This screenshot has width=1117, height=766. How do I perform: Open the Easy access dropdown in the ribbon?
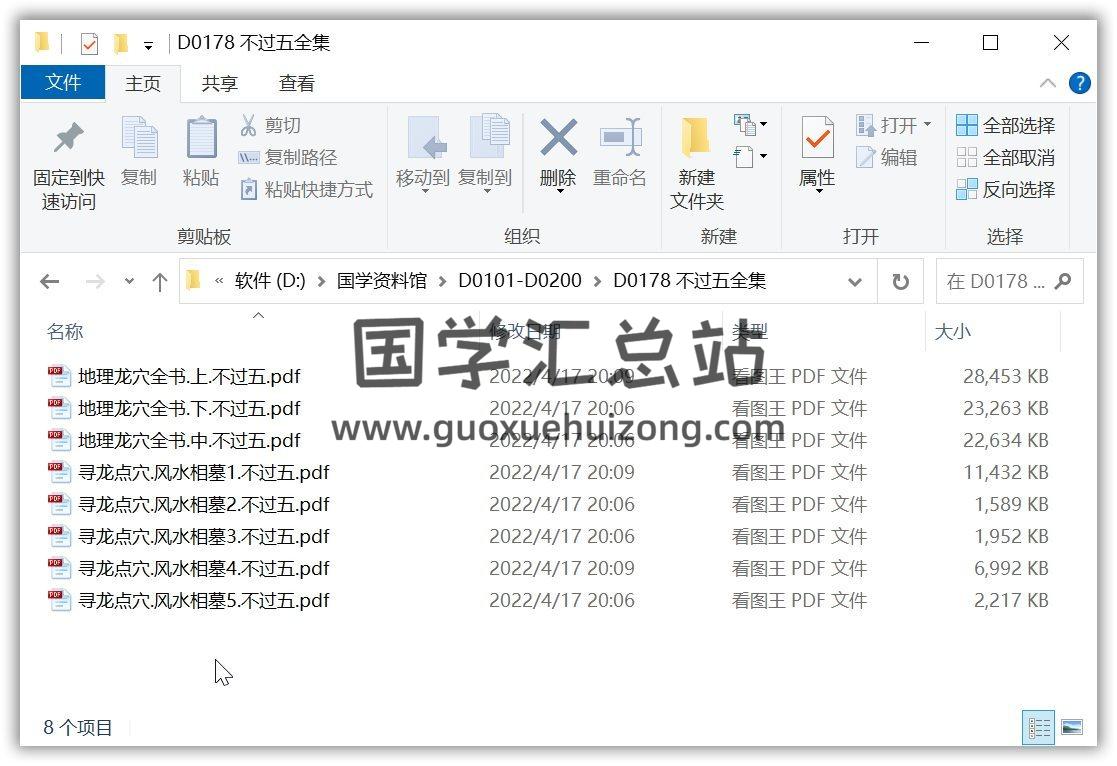tap(751, 156)
